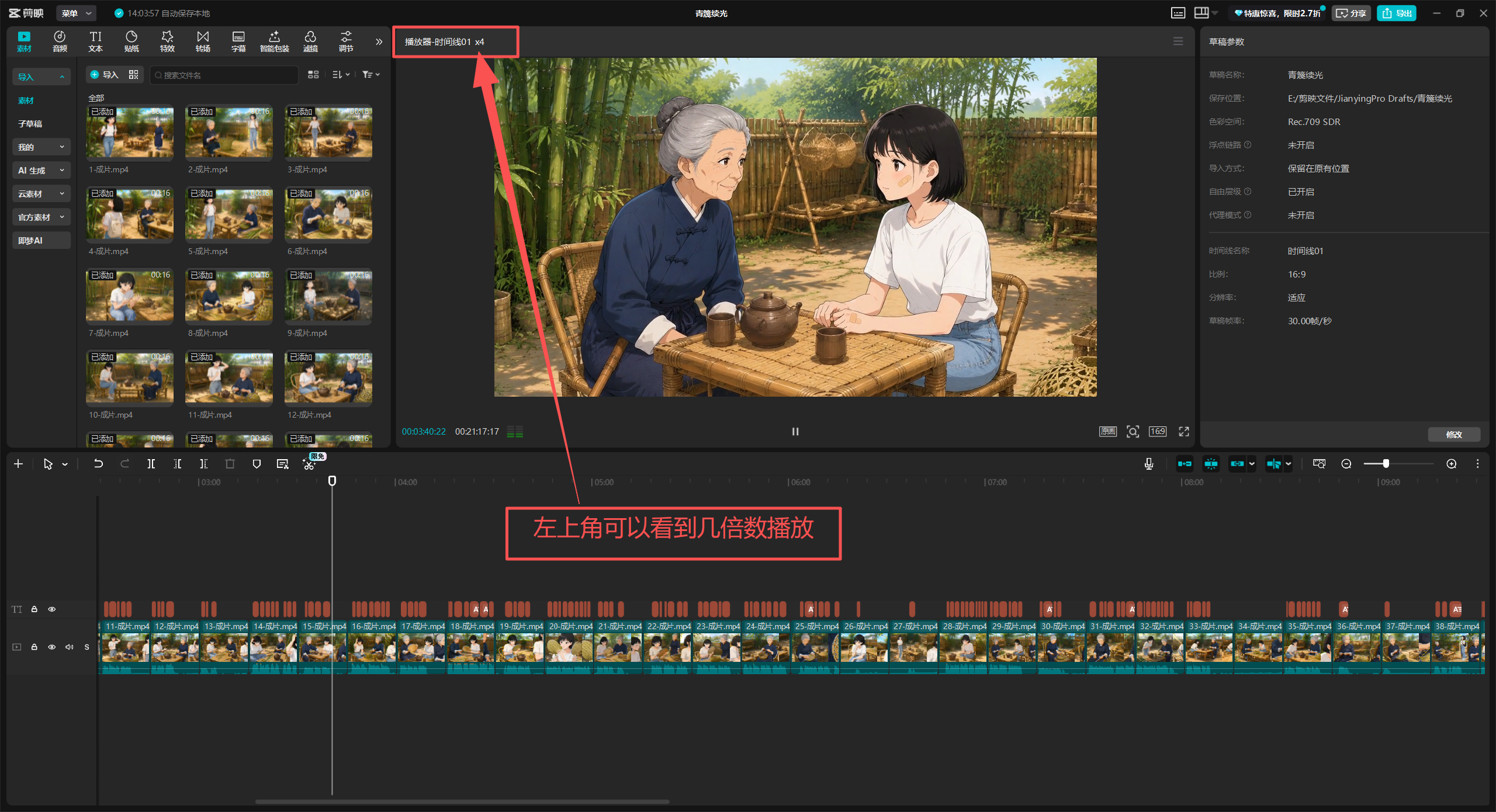Viewport: 1496px width, 812px height.
Task: Open the 智能包装 panel
Action: coord(274,41)
